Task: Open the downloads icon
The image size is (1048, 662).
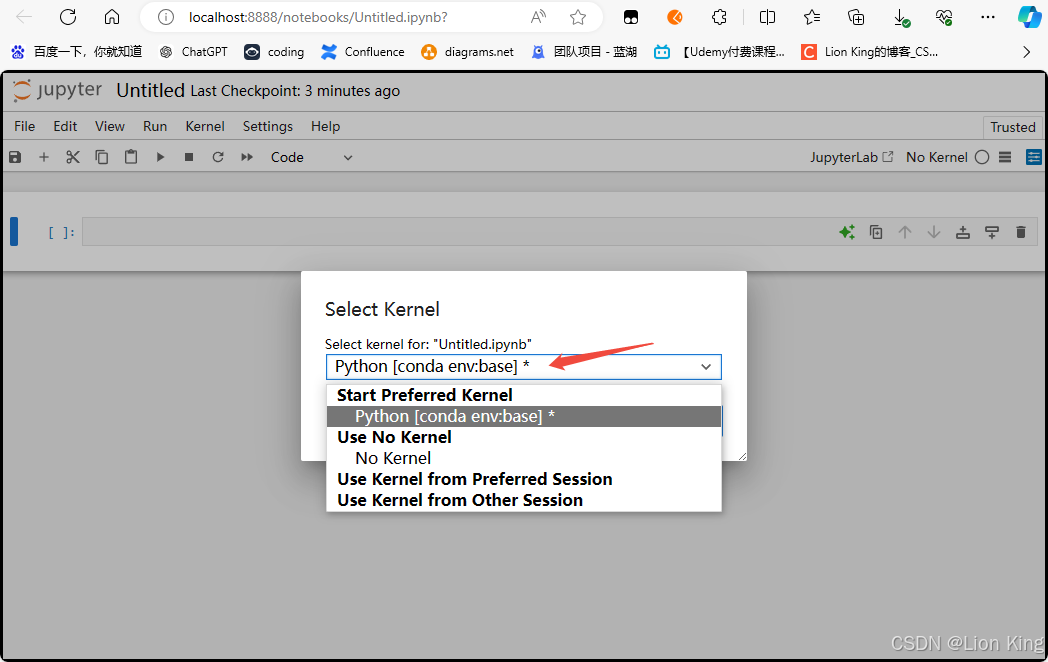Action: tap(901, 18)
